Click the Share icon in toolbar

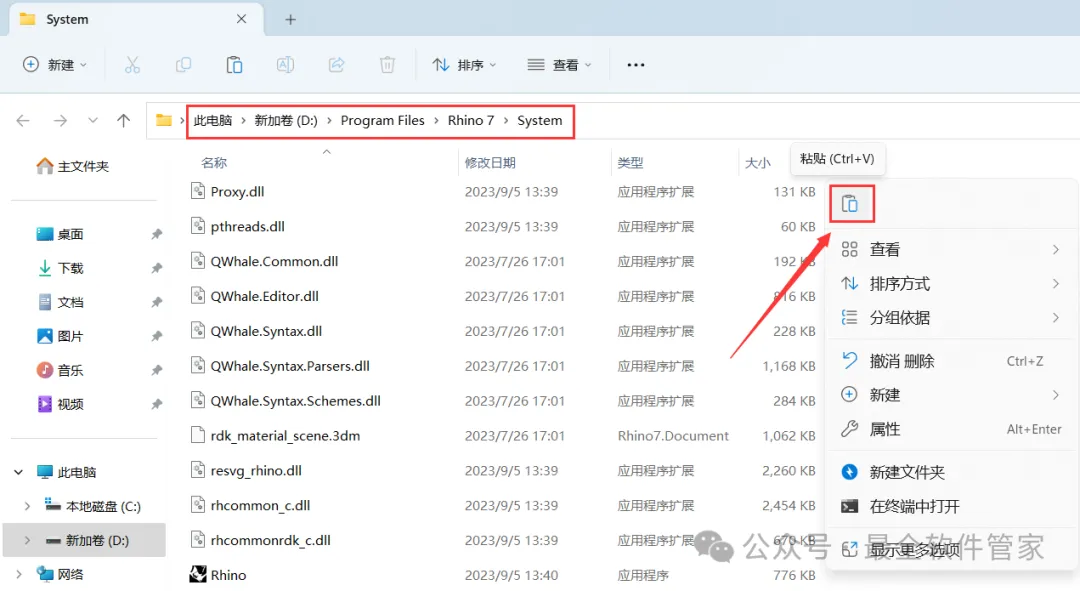point(336,65)
